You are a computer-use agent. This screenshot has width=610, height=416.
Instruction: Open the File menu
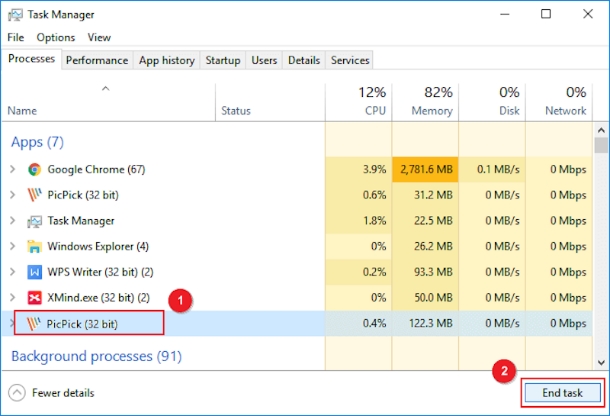tap(15, 37)
